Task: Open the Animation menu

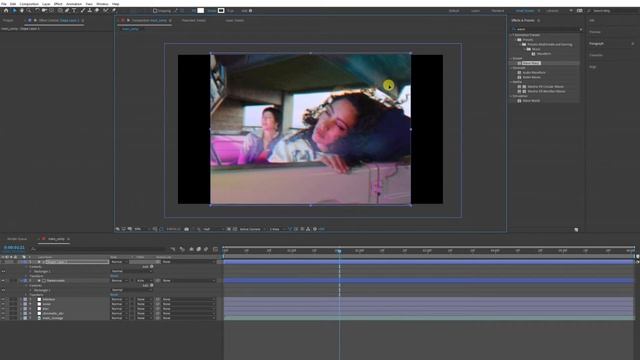Action: [74, 4]
